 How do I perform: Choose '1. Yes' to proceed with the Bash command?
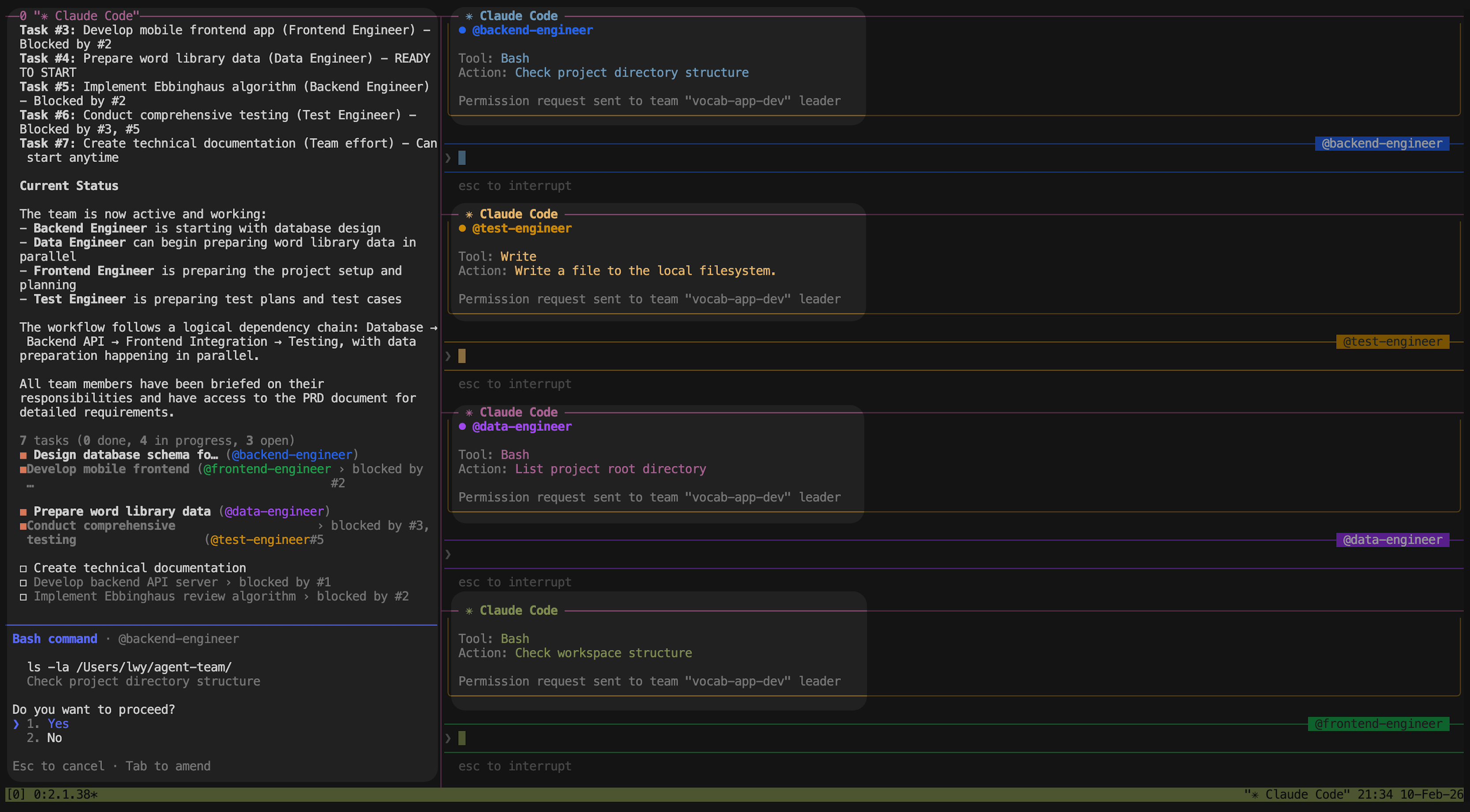(47, 724)
